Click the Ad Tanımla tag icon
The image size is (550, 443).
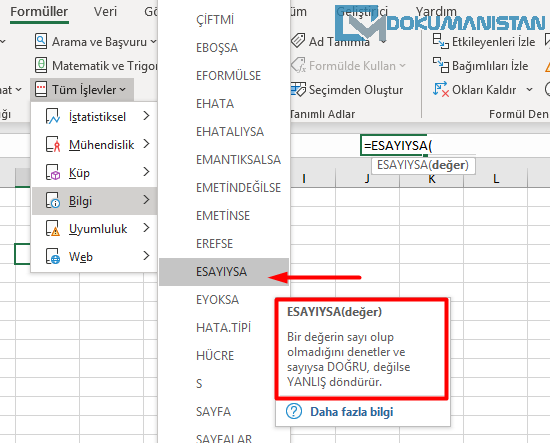tap(298, 41)
